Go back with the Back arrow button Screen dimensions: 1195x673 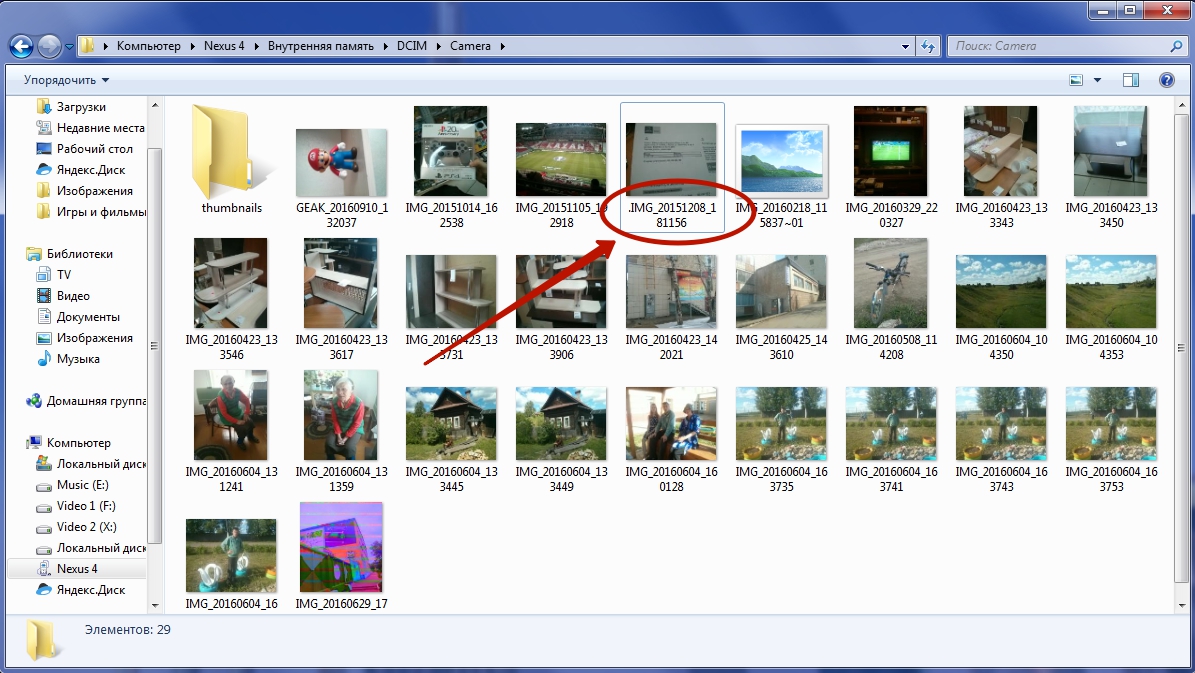click(21, 46)
